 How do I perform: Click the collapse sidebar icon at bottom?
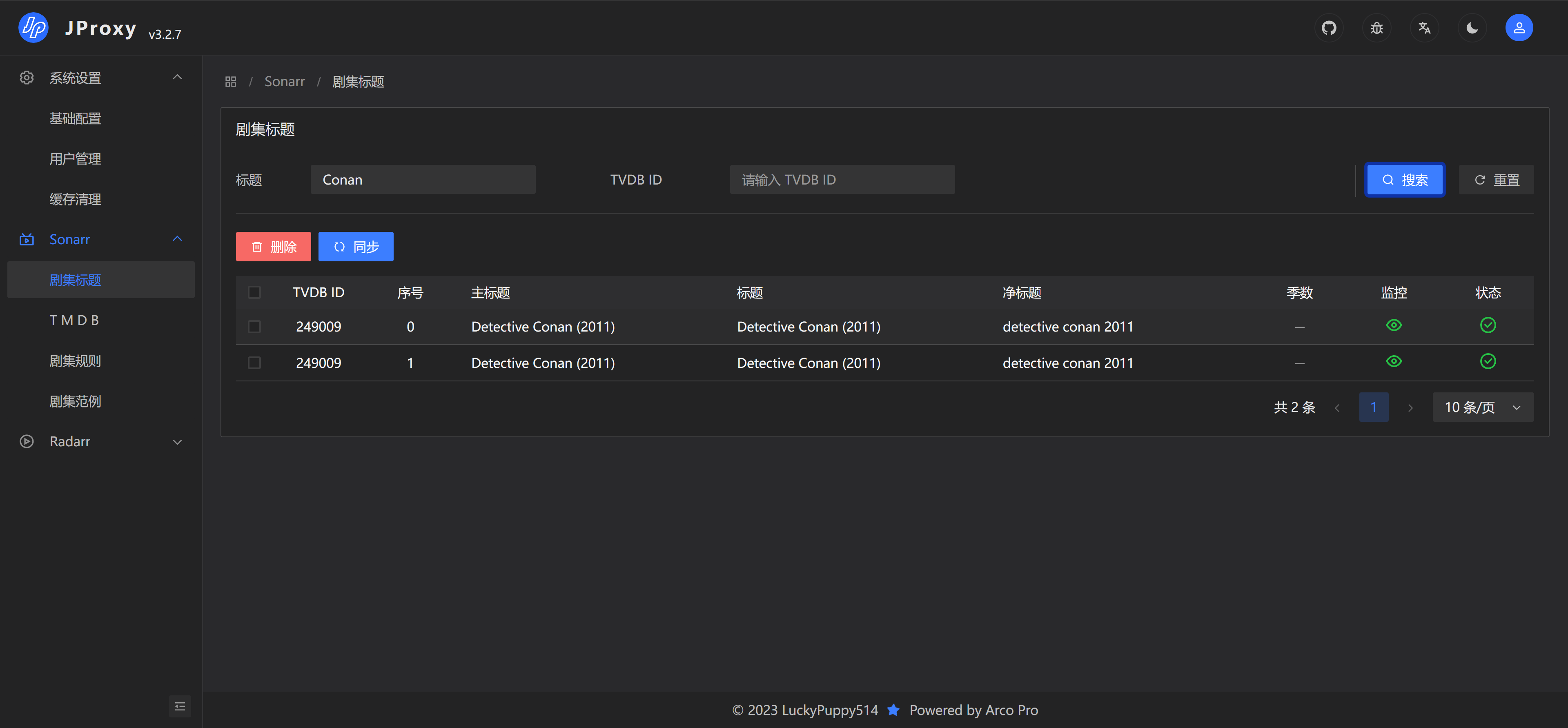point(180,706)
